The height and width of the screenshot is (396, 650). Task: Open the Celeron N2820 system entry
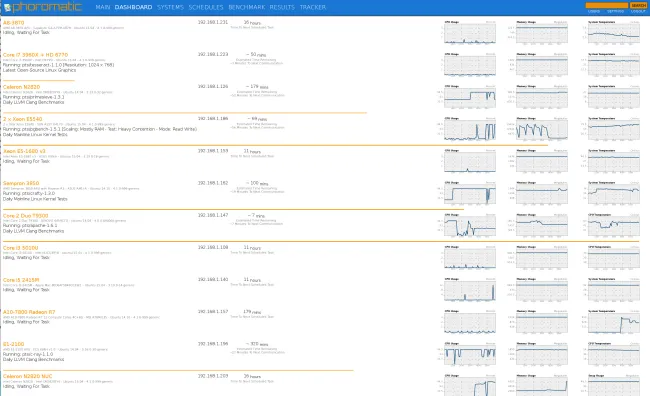point(22,87)
